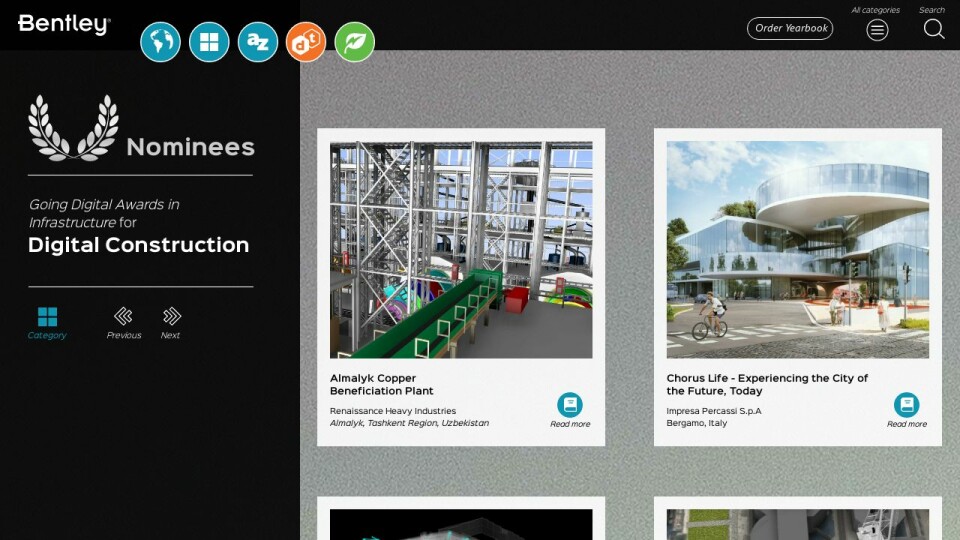Screen dimensions: 960x540
Task: Go to Previous category arrows
Action: (x=123, y=316)
